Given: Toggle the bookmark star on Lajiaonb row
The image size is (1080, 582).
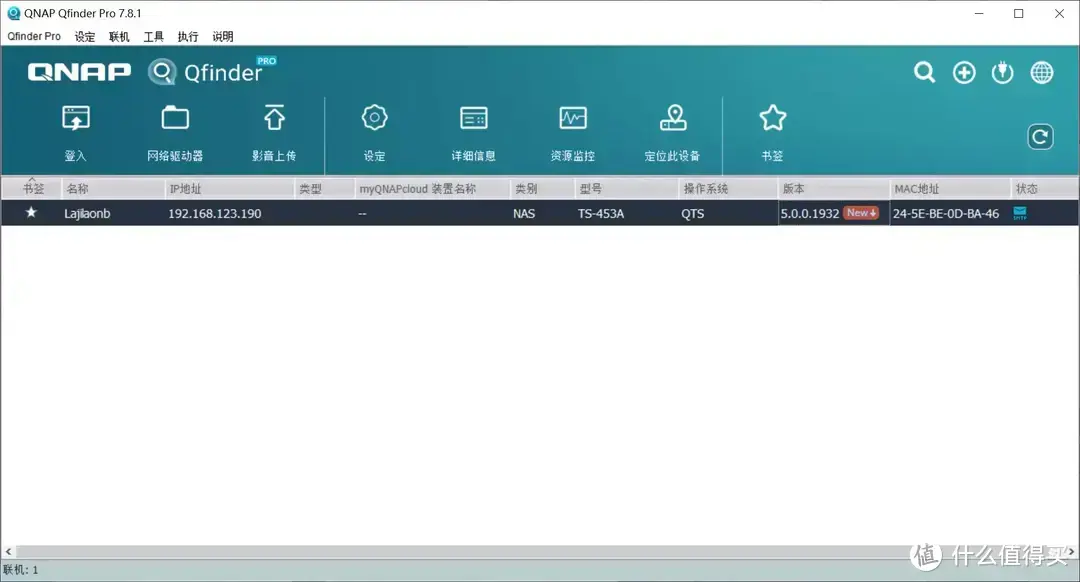Looking at the screenshot, I should [30, 213].
